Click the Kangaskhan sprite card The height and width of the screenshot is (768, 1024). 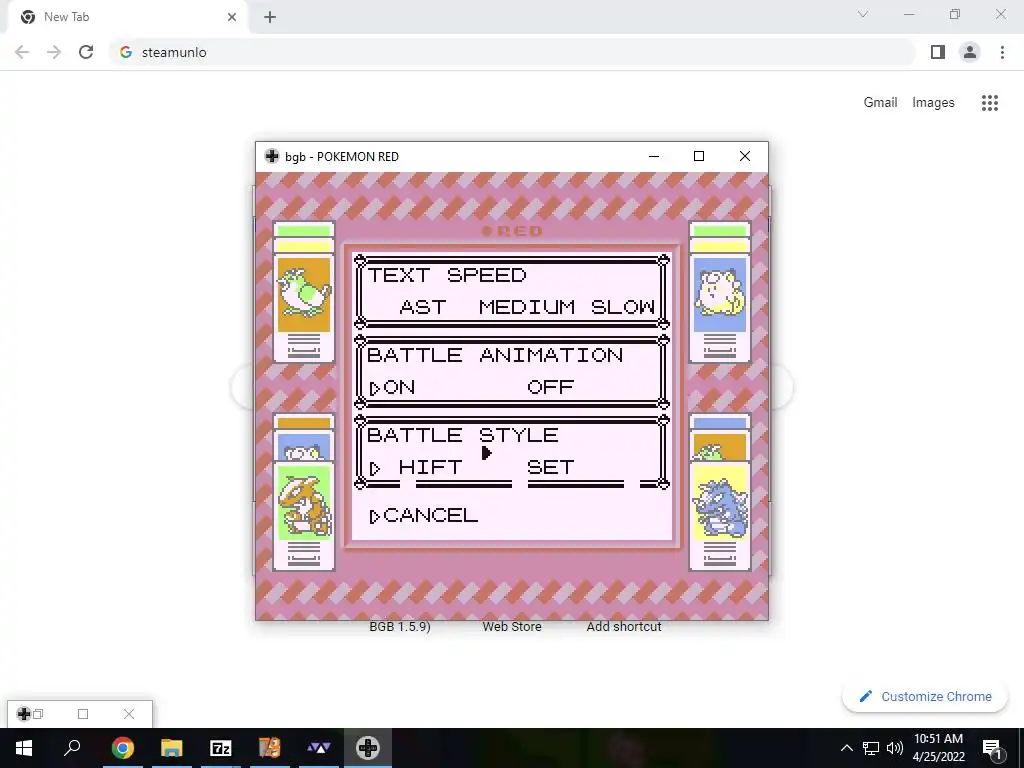(304, 516)
